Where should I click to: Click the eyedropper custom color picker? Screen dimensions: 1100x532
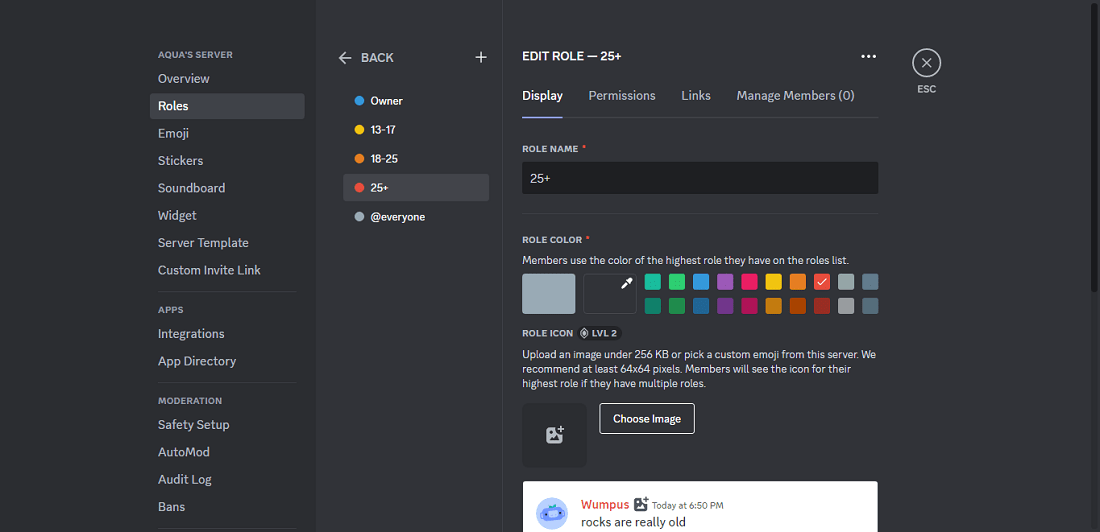coord(610,293)
